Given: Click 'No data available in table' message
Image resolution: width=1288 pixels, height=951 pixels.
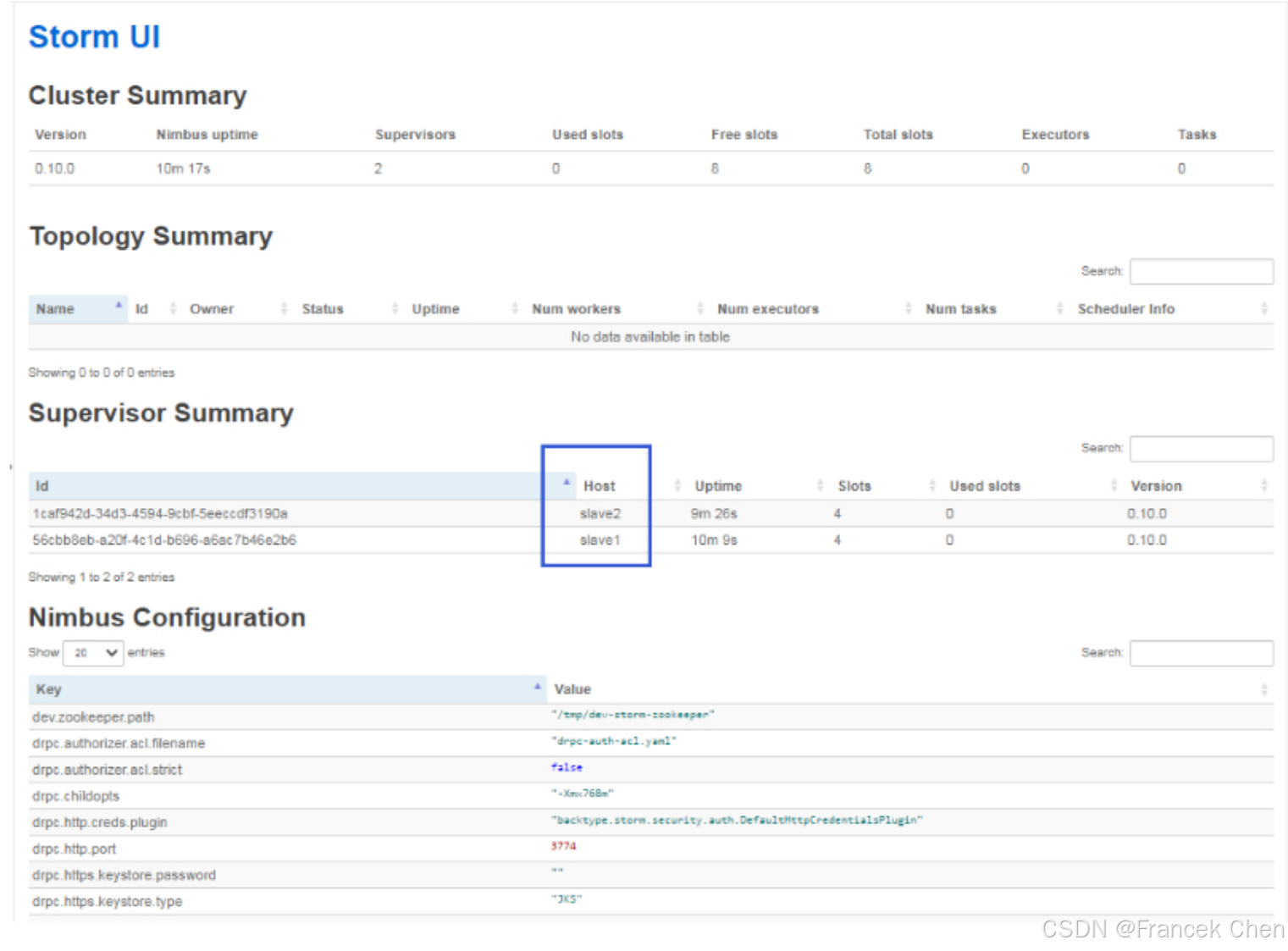Looking at the screenshot, I should 650,337.
